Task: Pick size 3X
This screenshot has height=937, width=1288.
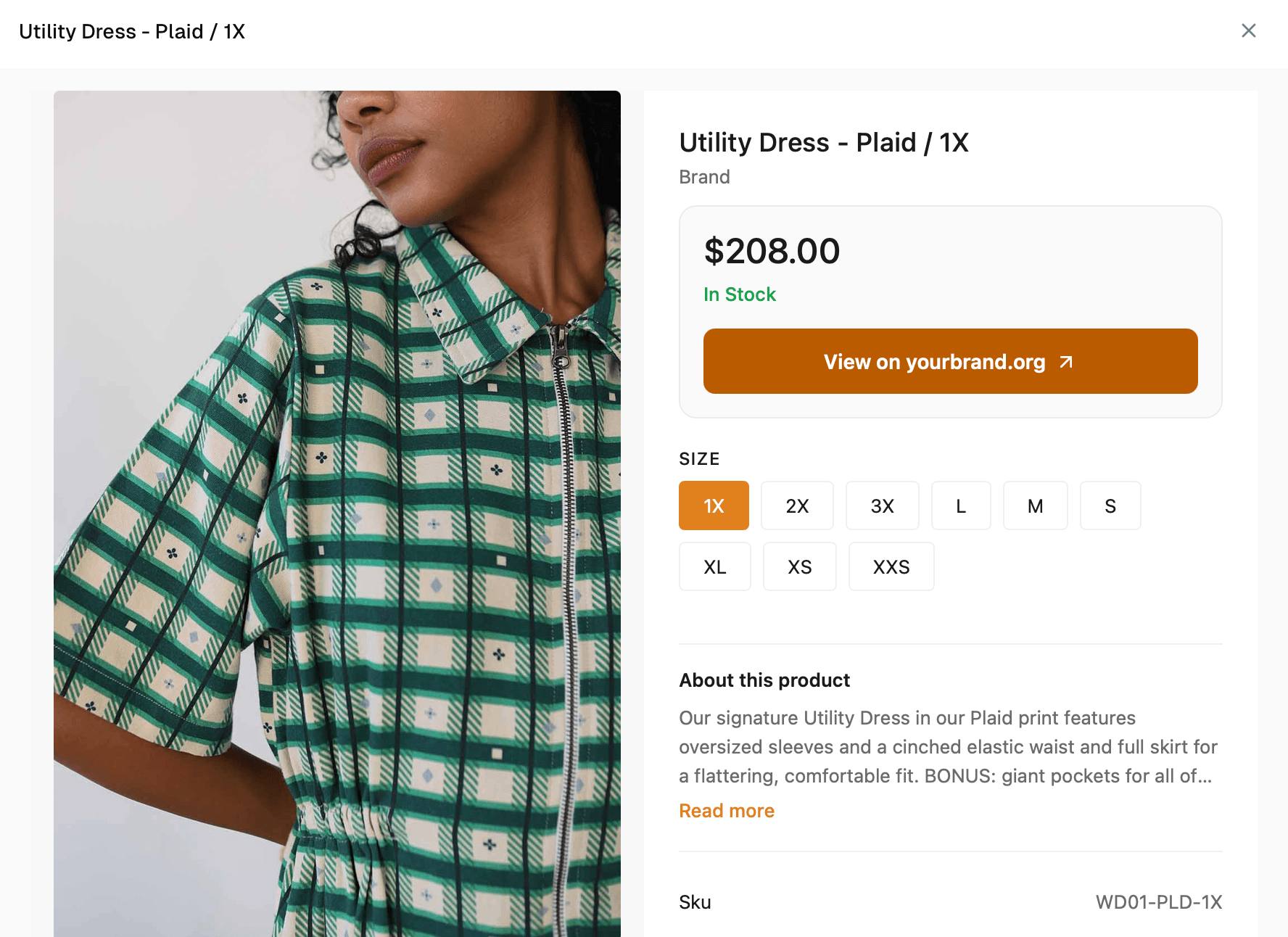Action: [882, 506]
